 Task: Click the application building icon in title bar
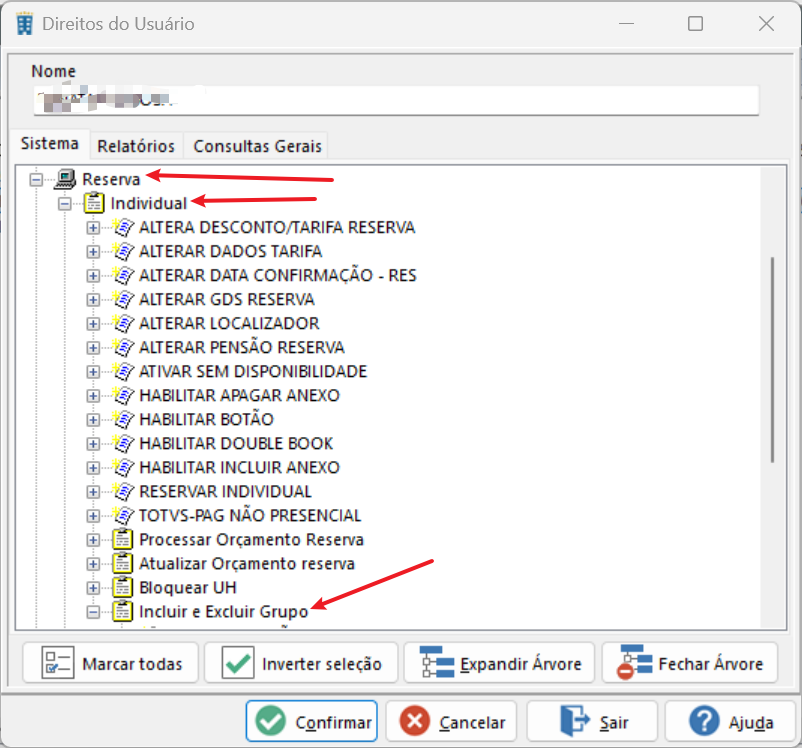24,24
